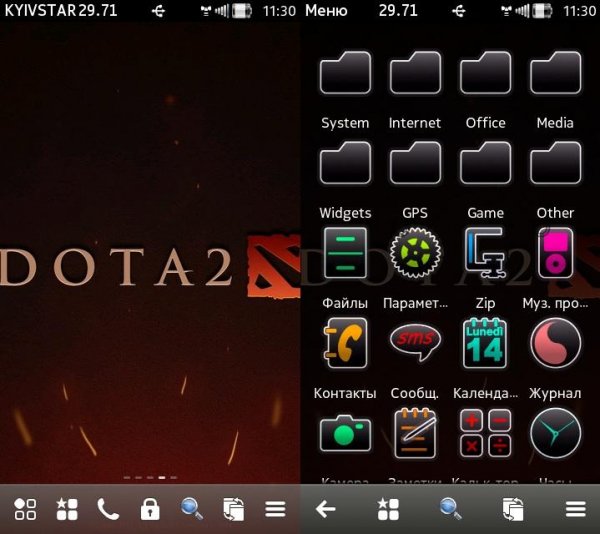Open the GPS folder
This screenshot has height=534, width=600.
pyautogui.click(x=415, y=163)
